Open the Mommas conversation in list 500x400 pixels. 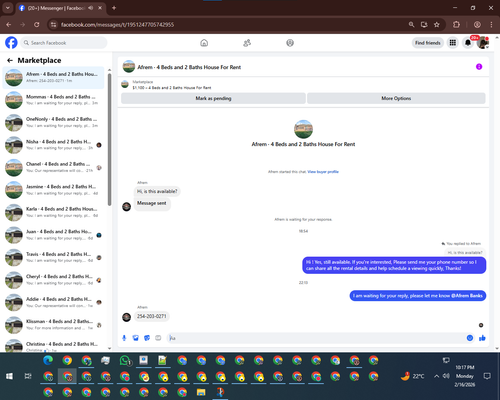pos(53,100)
